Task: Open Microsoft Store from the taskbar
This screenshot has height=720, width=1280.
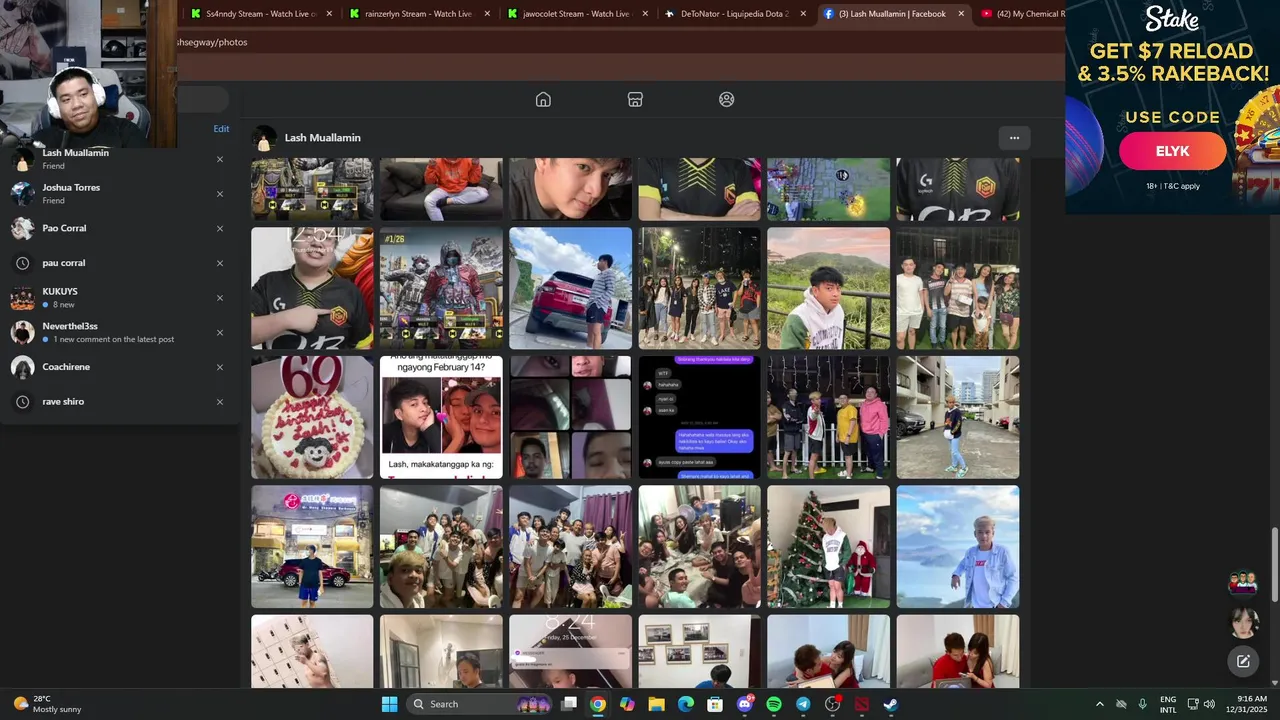Action: tap(715, 704)
